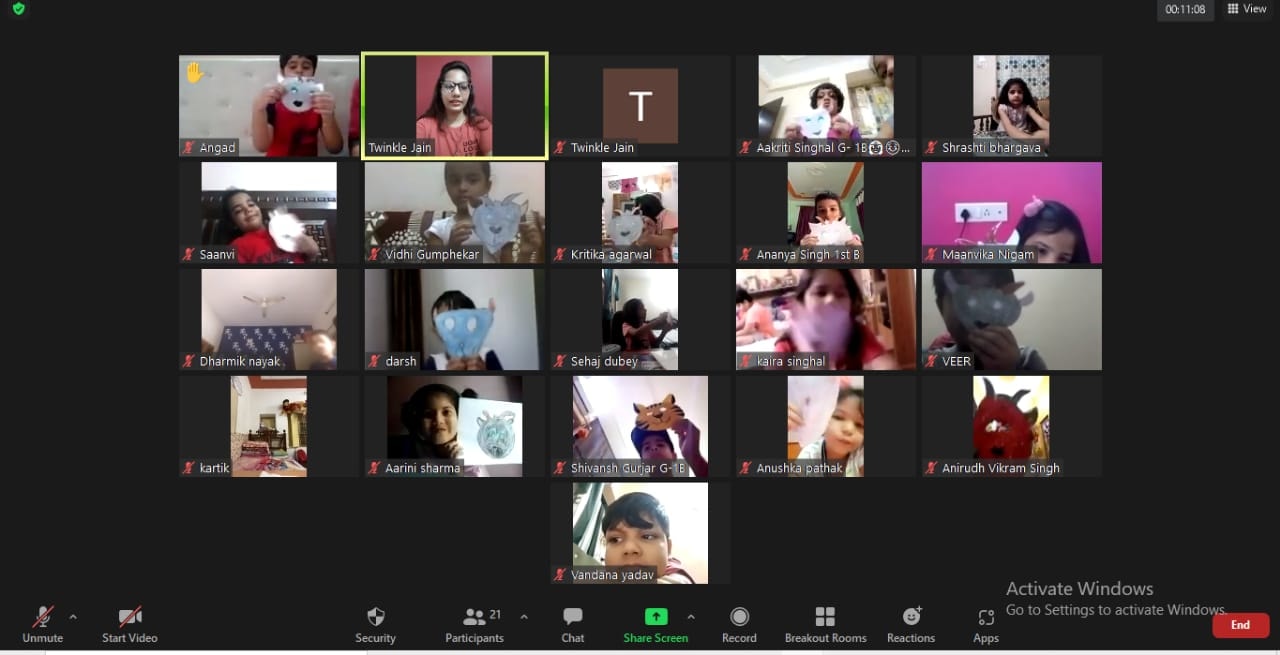Viewport: 1280px width, 655px height.
Task: Click muted mic icon beside Maanvika Nigam
Action: pos(932,255)
